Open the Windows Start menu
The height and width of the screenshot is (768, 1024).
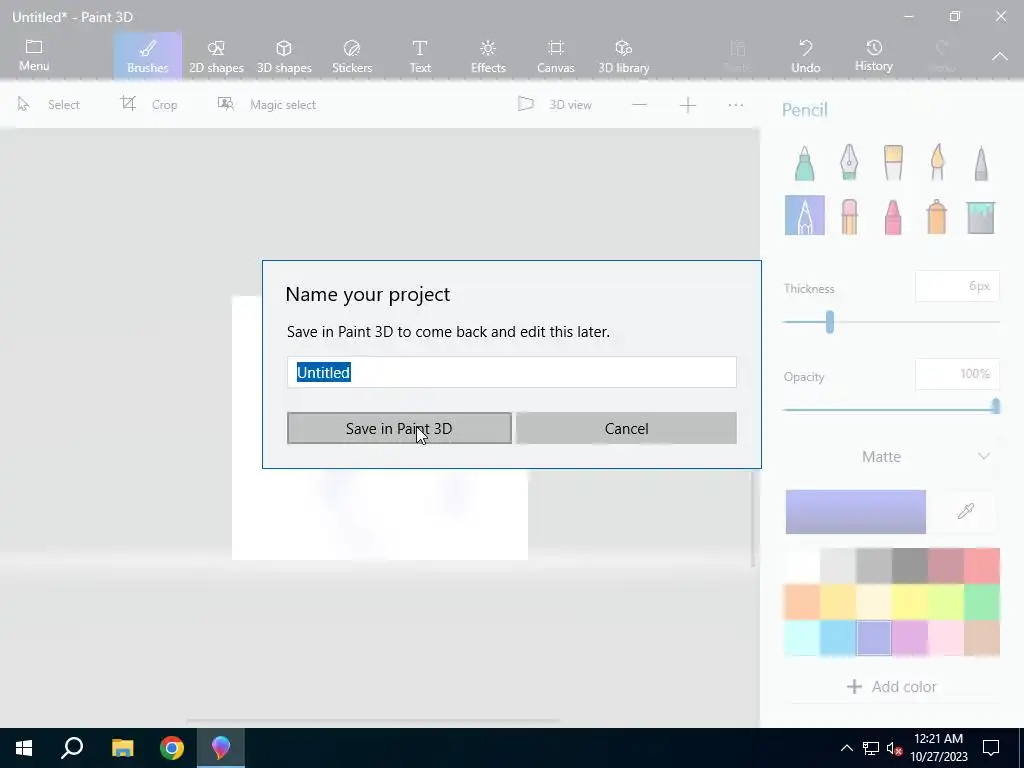pyautogui.click(x=24, y=748)
